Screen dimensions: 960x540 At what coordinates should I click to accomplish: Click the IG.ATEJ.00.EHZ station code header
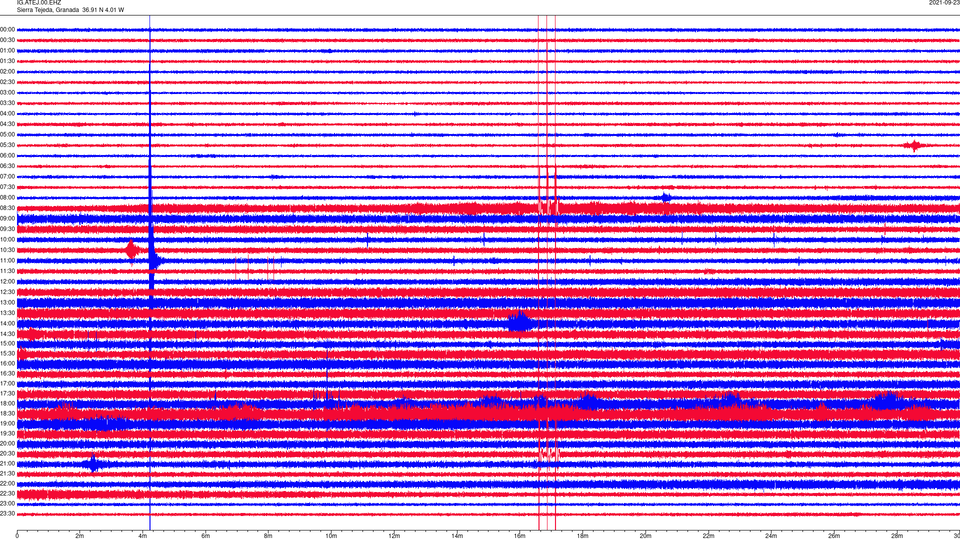tap(39, 3)
